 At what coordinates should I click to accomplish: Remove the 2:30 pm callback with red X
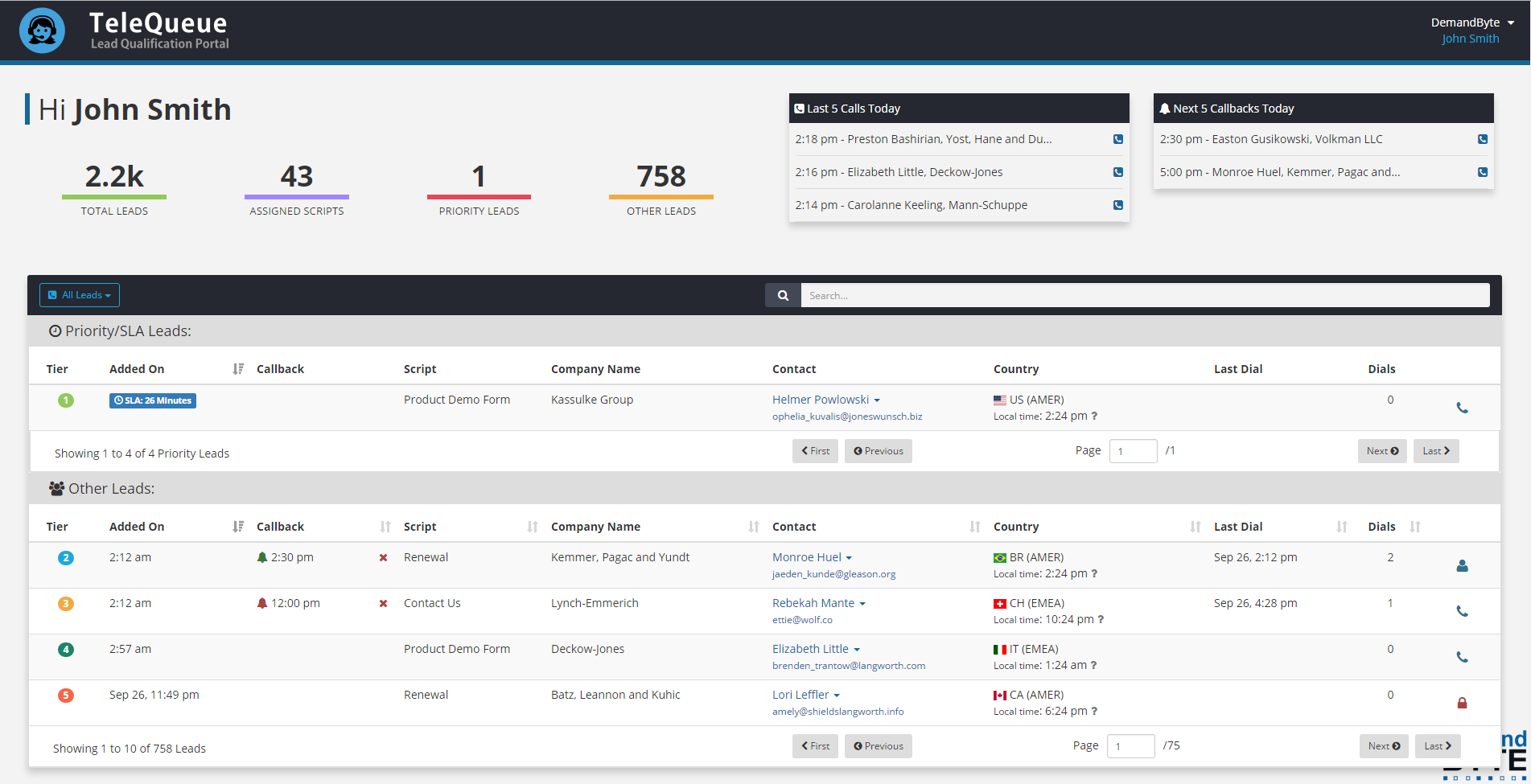pyautogui.click(x=383, y=558)
